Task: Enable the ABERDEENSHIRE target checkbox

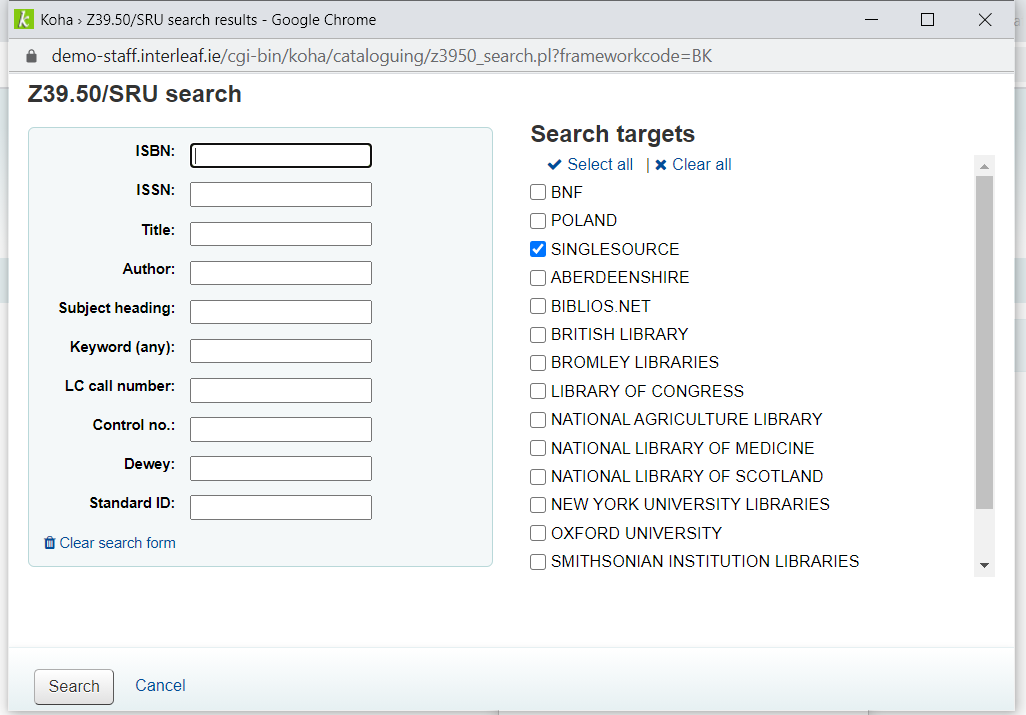Action: [538, 277]
